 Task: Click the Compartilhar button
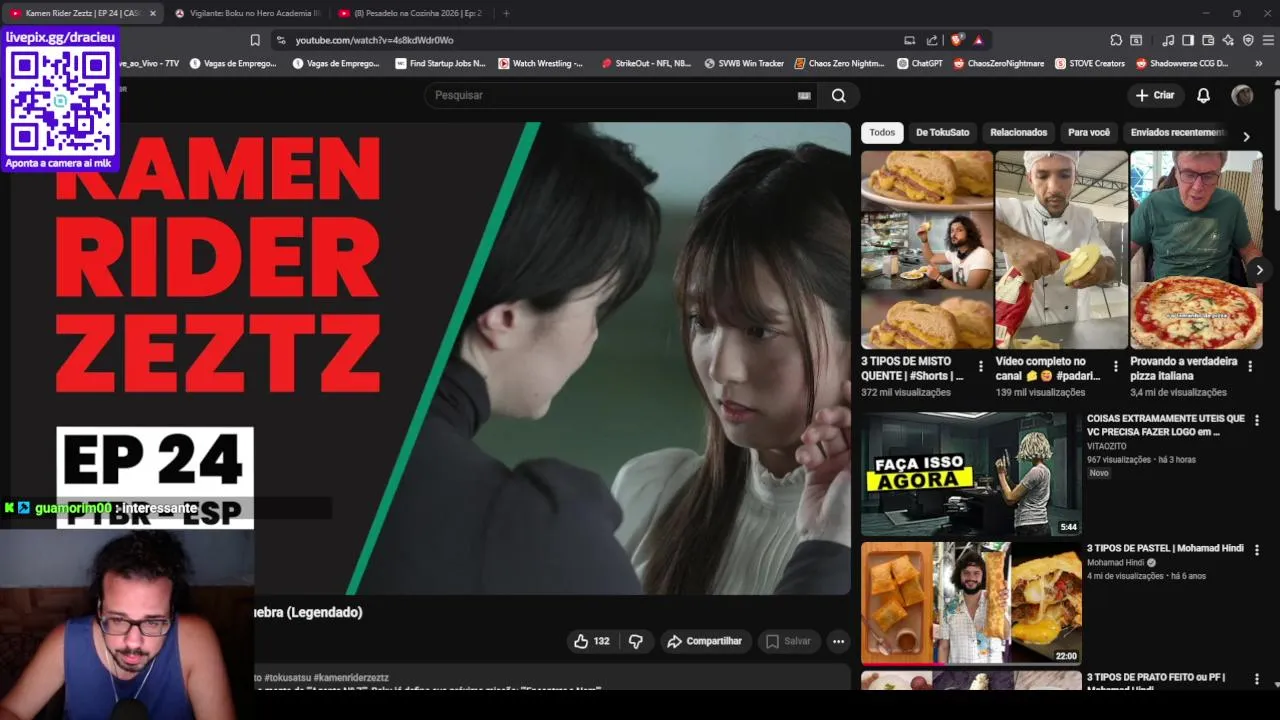(704, 641)
